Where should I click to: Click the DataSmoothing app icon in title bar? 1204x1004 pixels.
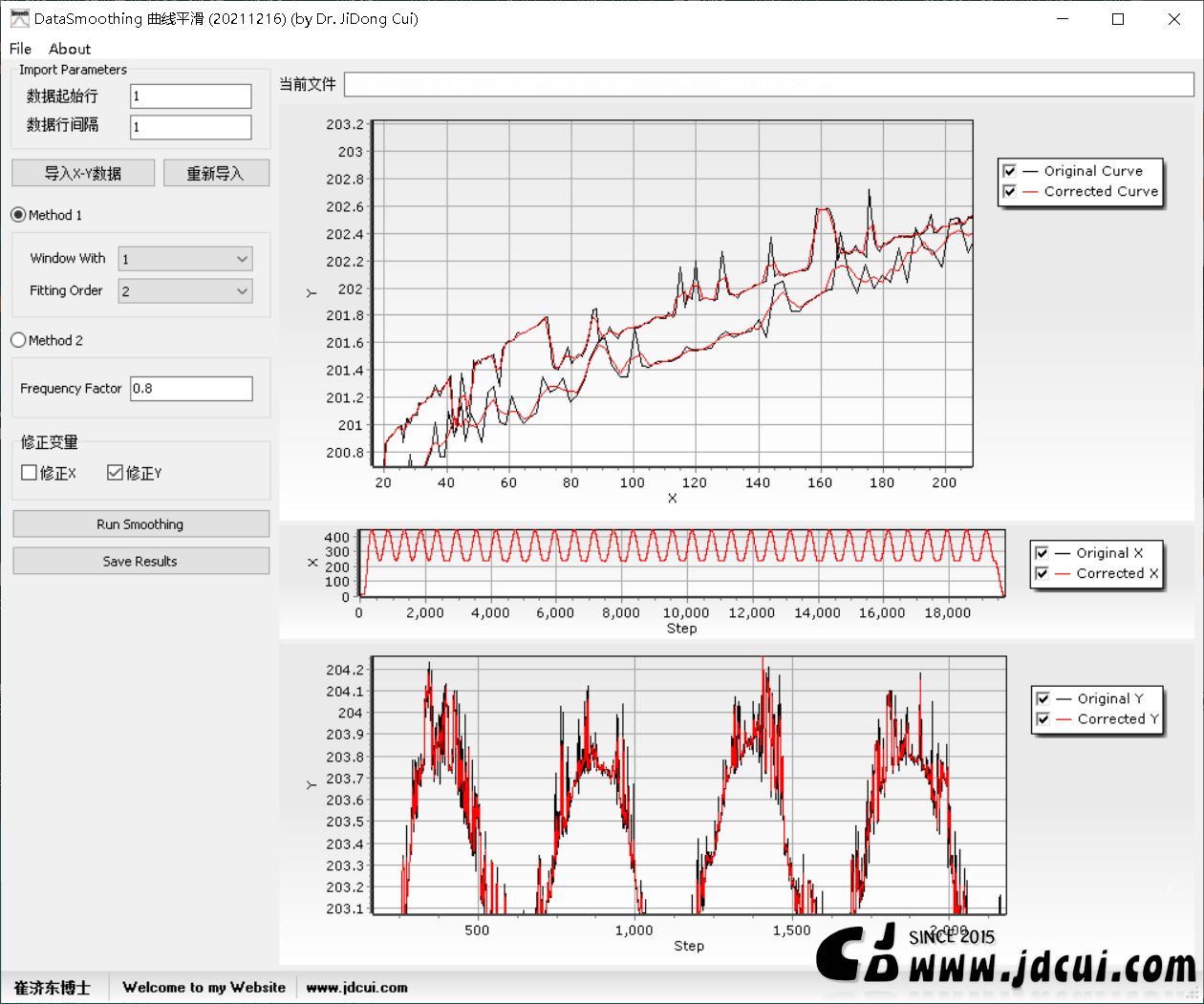[19, 18]
